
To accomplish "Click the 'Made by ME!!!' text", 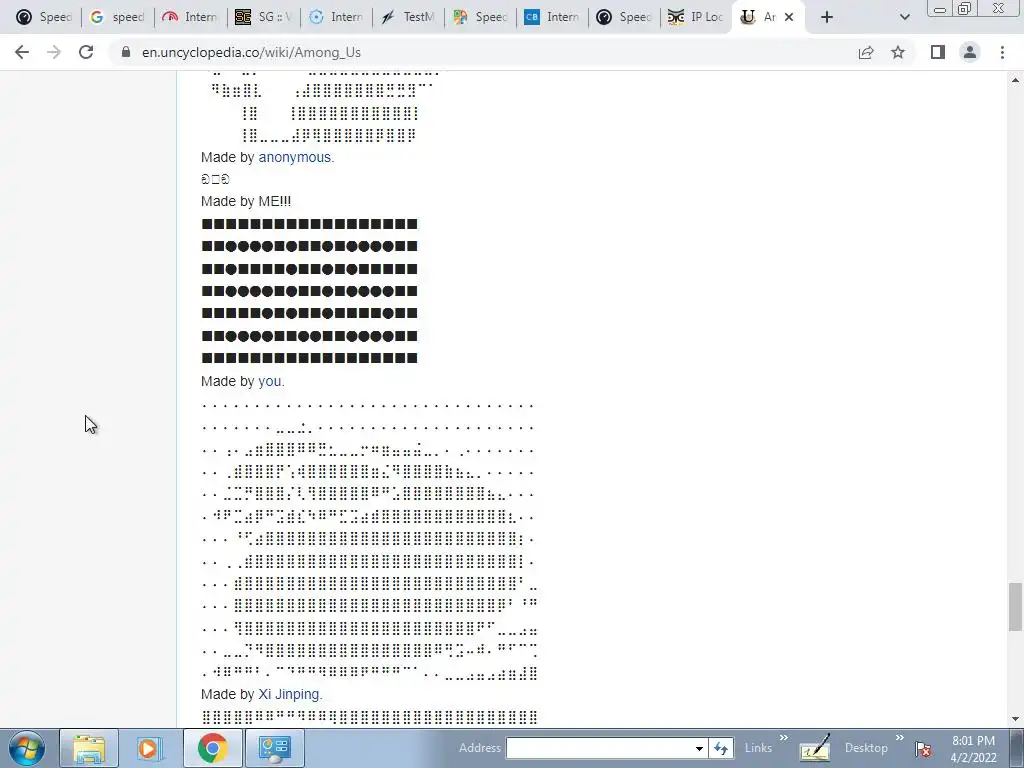I will point(246,201).
